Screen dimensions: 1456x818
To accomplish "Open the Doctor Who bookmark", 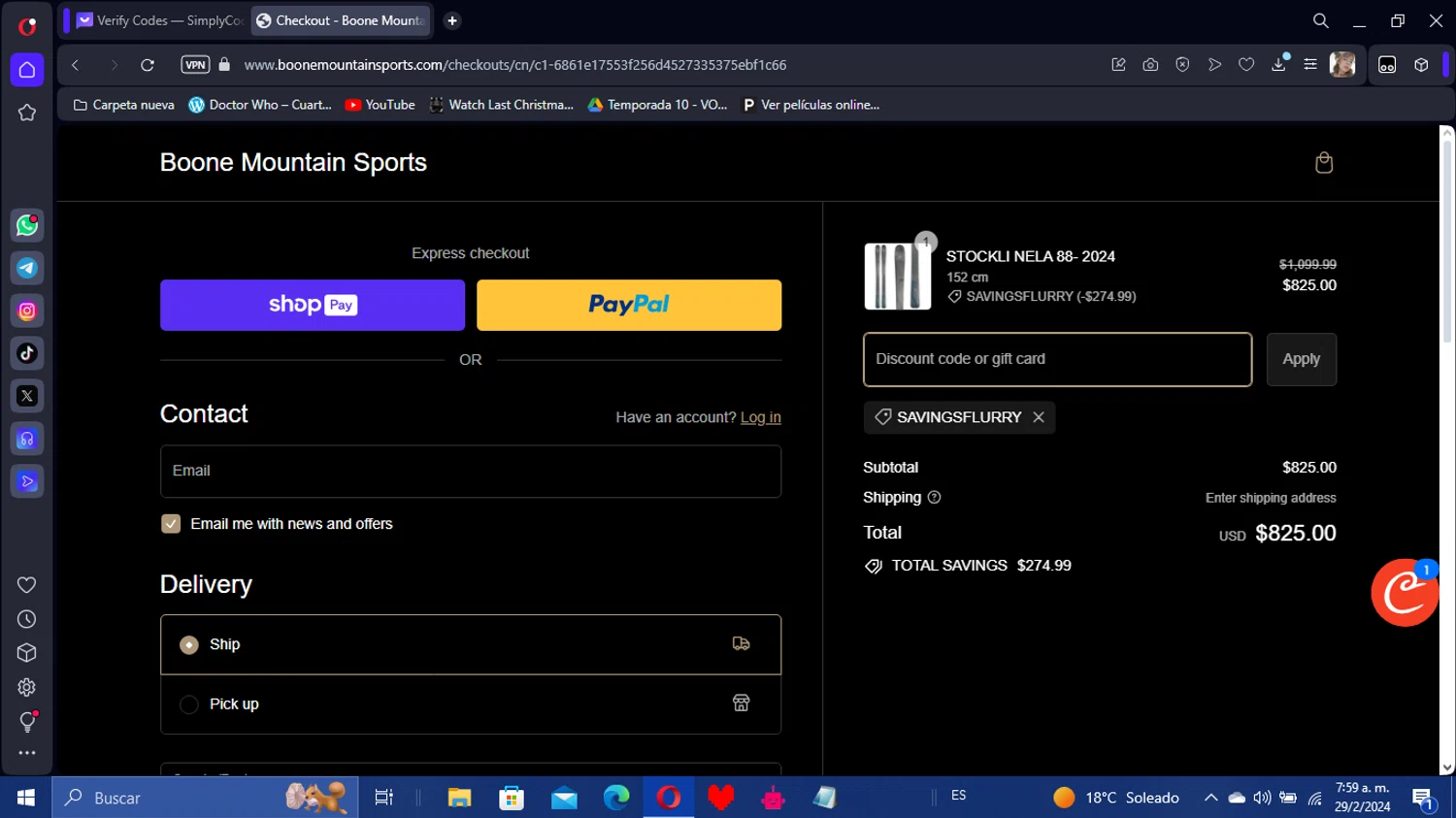I will 260,105.
